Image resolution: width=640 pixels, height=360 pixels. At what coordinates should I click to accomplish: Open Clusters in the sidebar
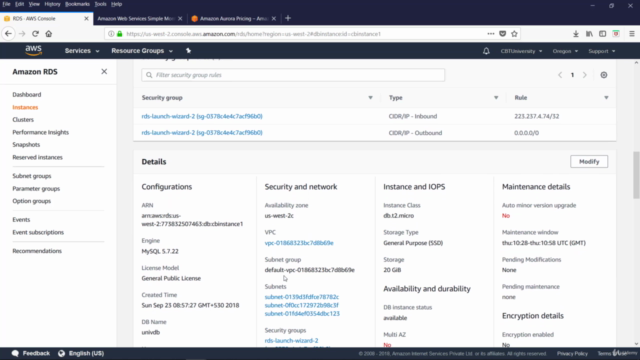(23, 120)
